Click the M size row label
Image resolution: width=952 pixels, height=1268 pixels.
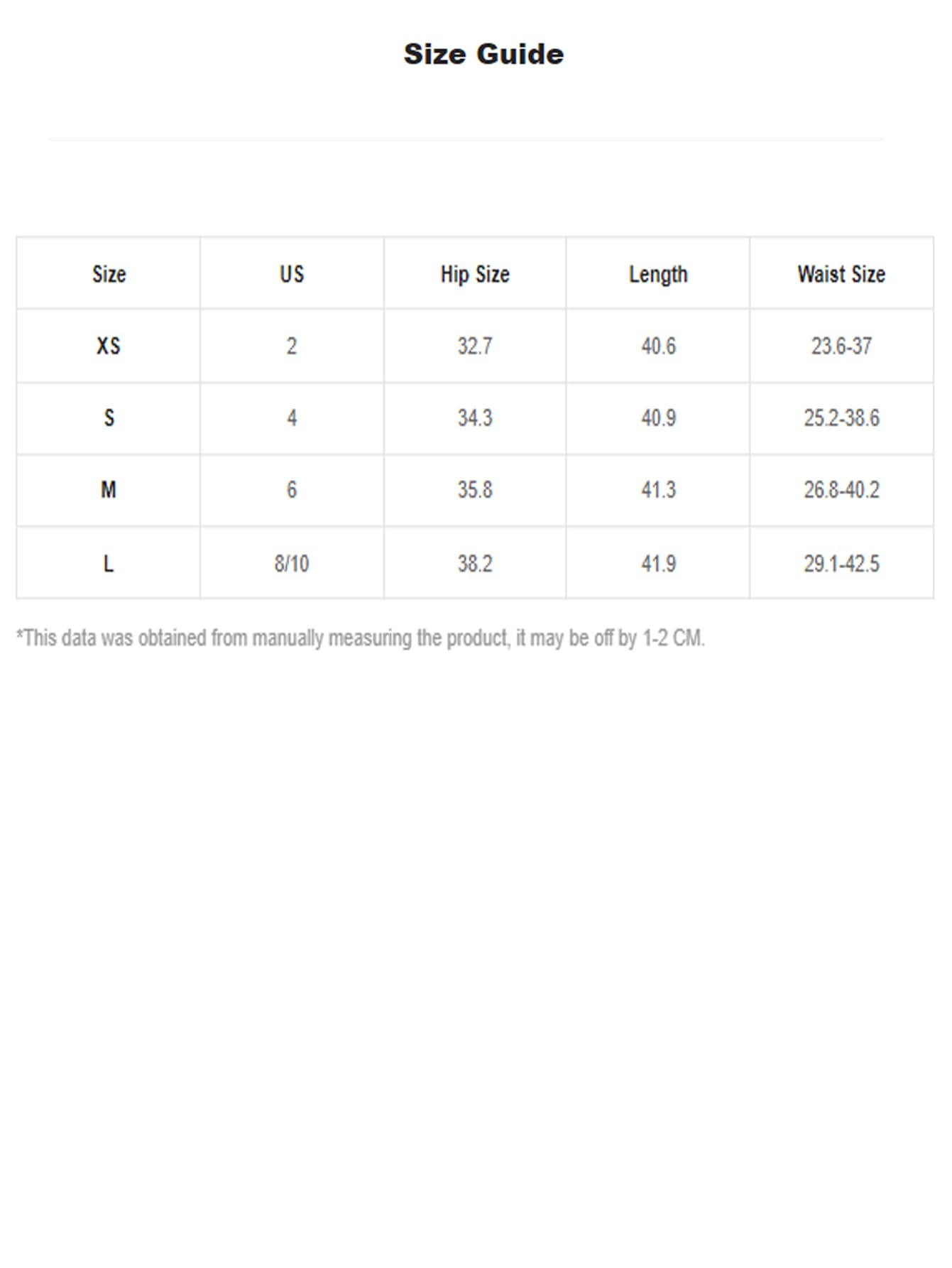coord(109,490)
